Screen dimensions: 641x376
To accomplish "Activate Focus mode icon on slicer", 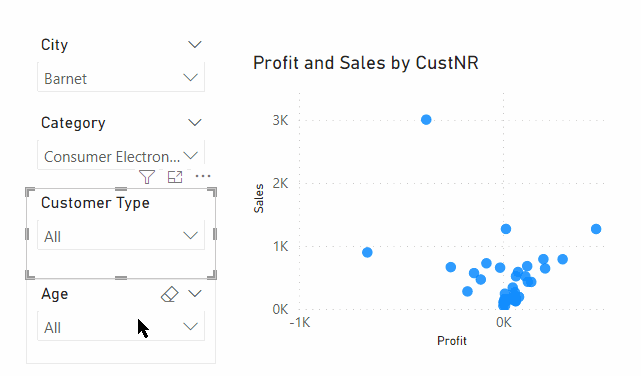I will [175, 177].
